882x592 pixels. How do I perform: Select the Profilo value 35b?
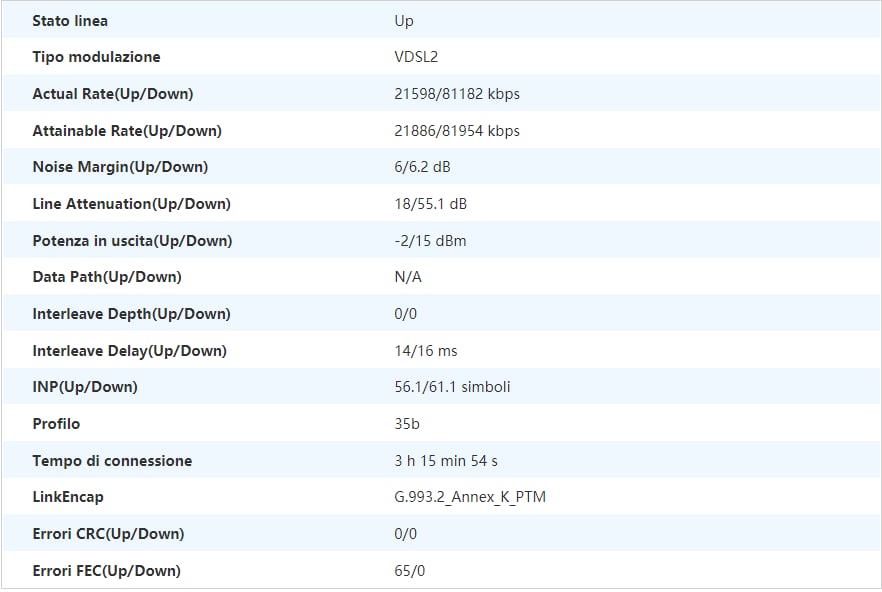(x=407, y=424)
